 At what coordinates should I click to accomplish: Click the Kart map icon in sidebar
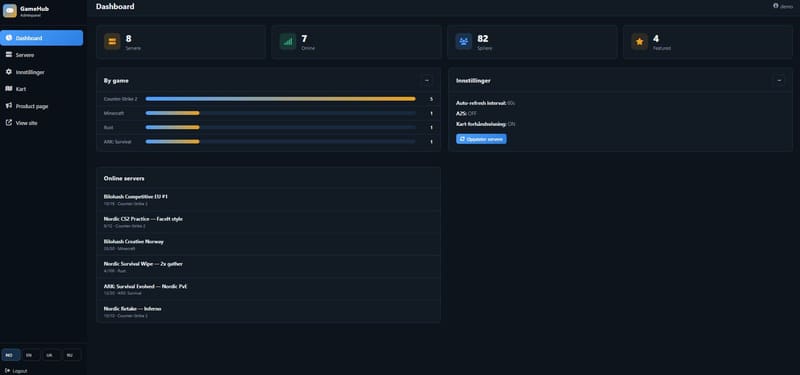(9, 89)
